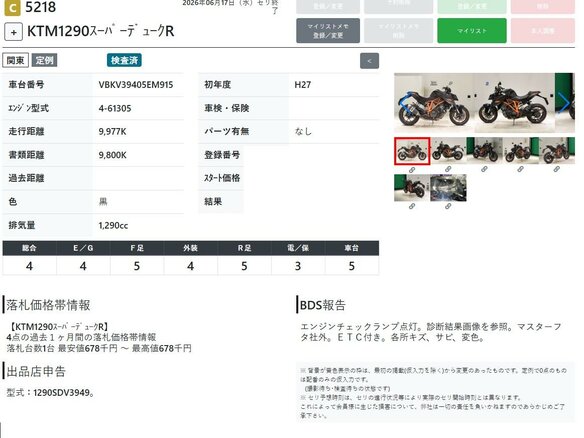Viewport: 584px width, 438px height.
Task: Collapse panel with the gray arrow button
Action: (369, 61)
